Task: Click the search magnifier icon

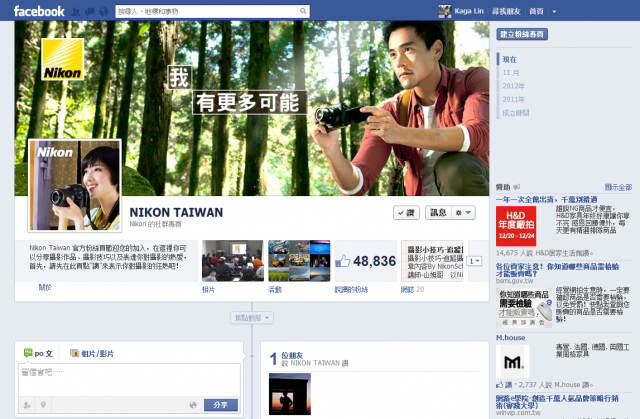Action: click(303, 11)
